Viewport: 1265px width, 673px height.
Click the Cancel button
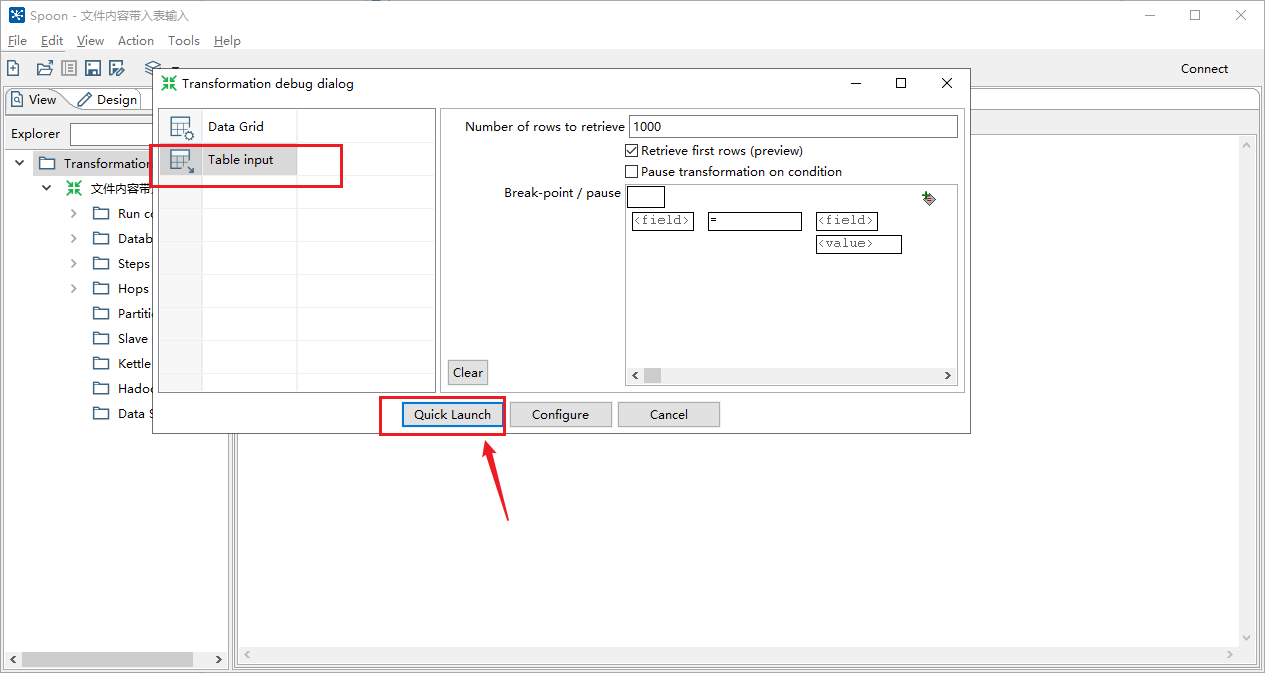[669, 415]
